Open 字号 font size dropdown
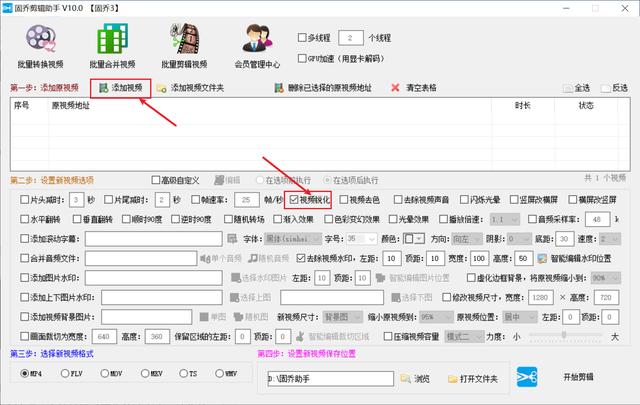Viewport: 640px width, 405px height. 361,238
